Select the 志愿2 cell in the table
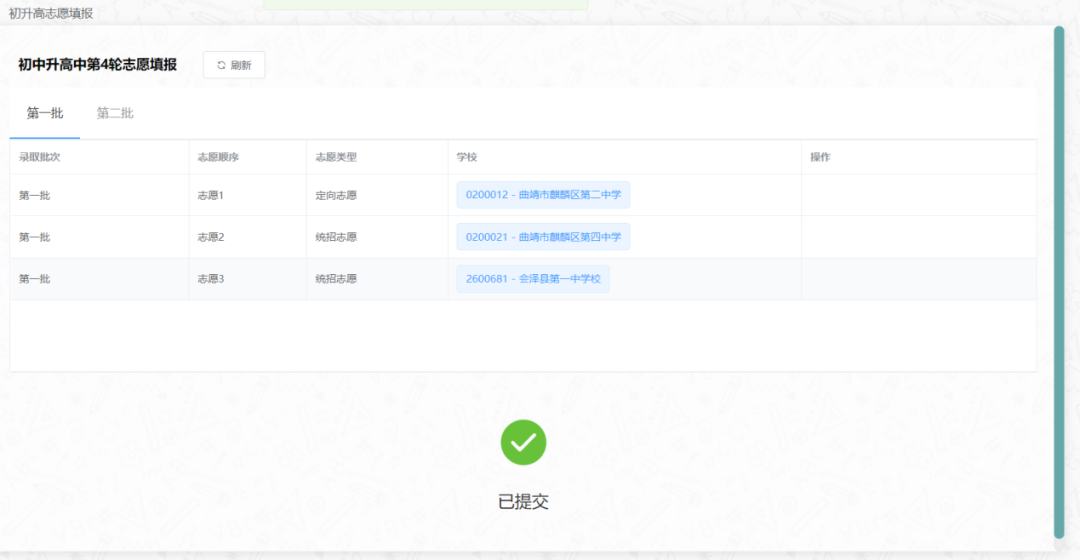This screenshot has height=560, width=1080. (211, 237)
